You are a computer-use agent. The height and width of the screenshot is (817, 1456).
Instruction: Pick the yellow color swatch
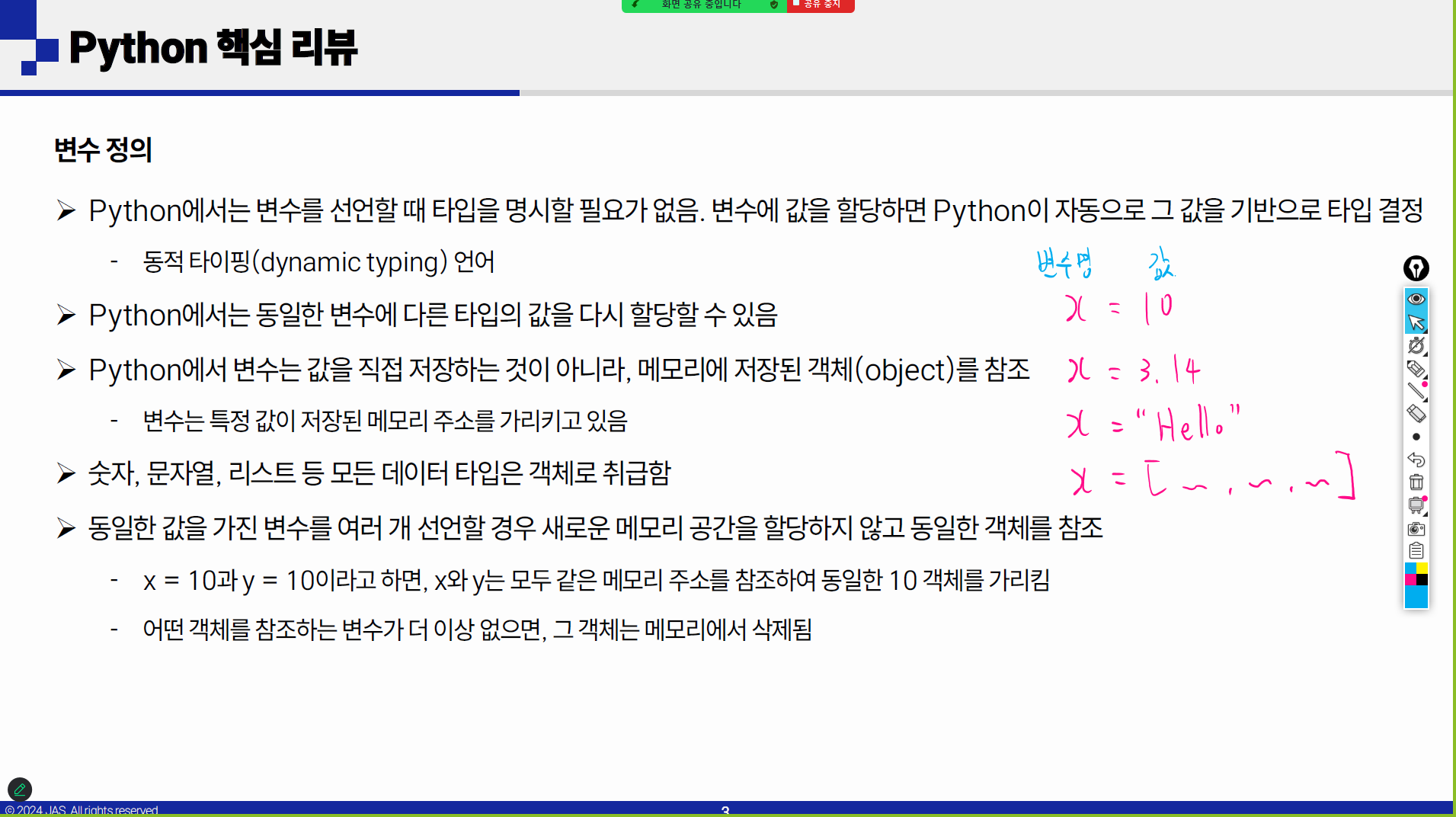pos(1422,569)
